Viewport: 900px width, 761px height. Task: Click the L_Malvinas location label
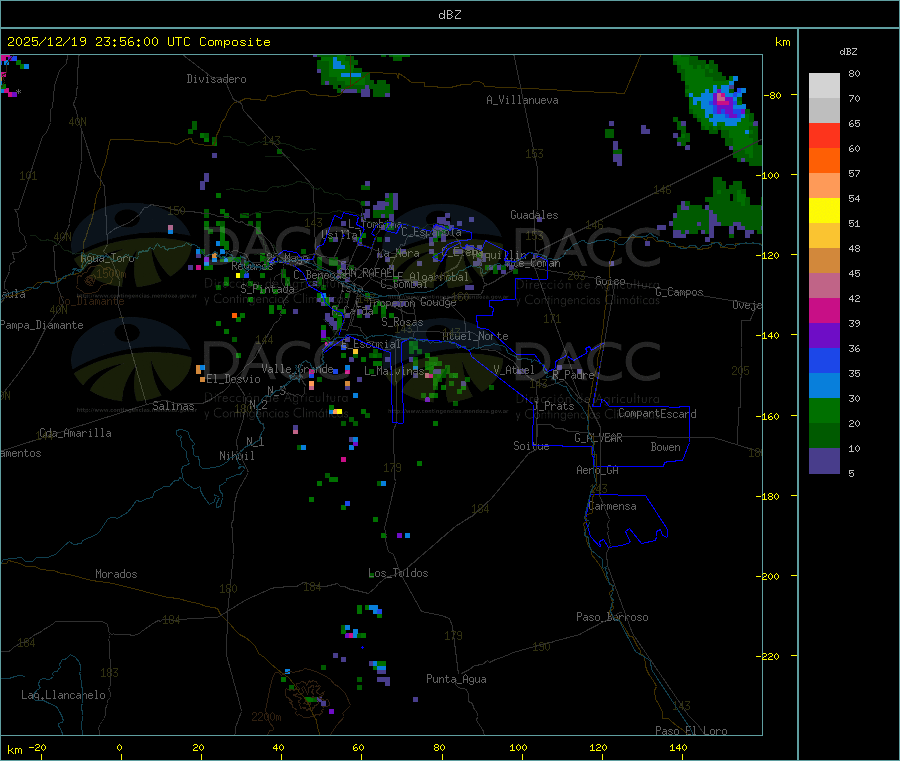pyautogui.click(x=394, y=371)
